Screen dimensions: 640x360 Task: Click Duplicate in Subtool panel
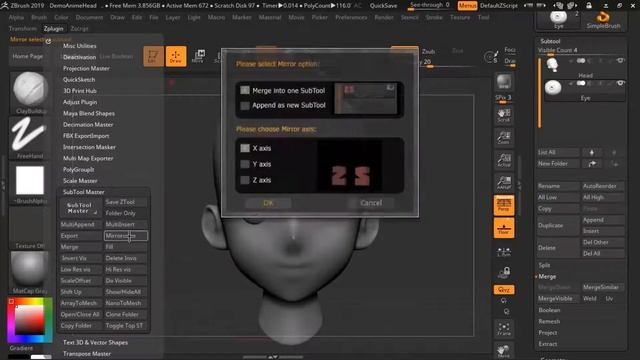tap(558, 225)
